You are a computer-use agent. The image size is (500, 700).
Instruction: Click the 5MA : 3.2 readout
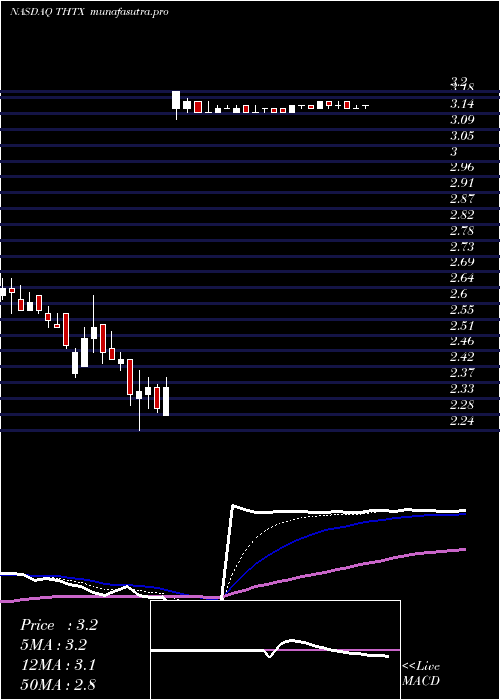pyautogui.click(x=53, y=645)
